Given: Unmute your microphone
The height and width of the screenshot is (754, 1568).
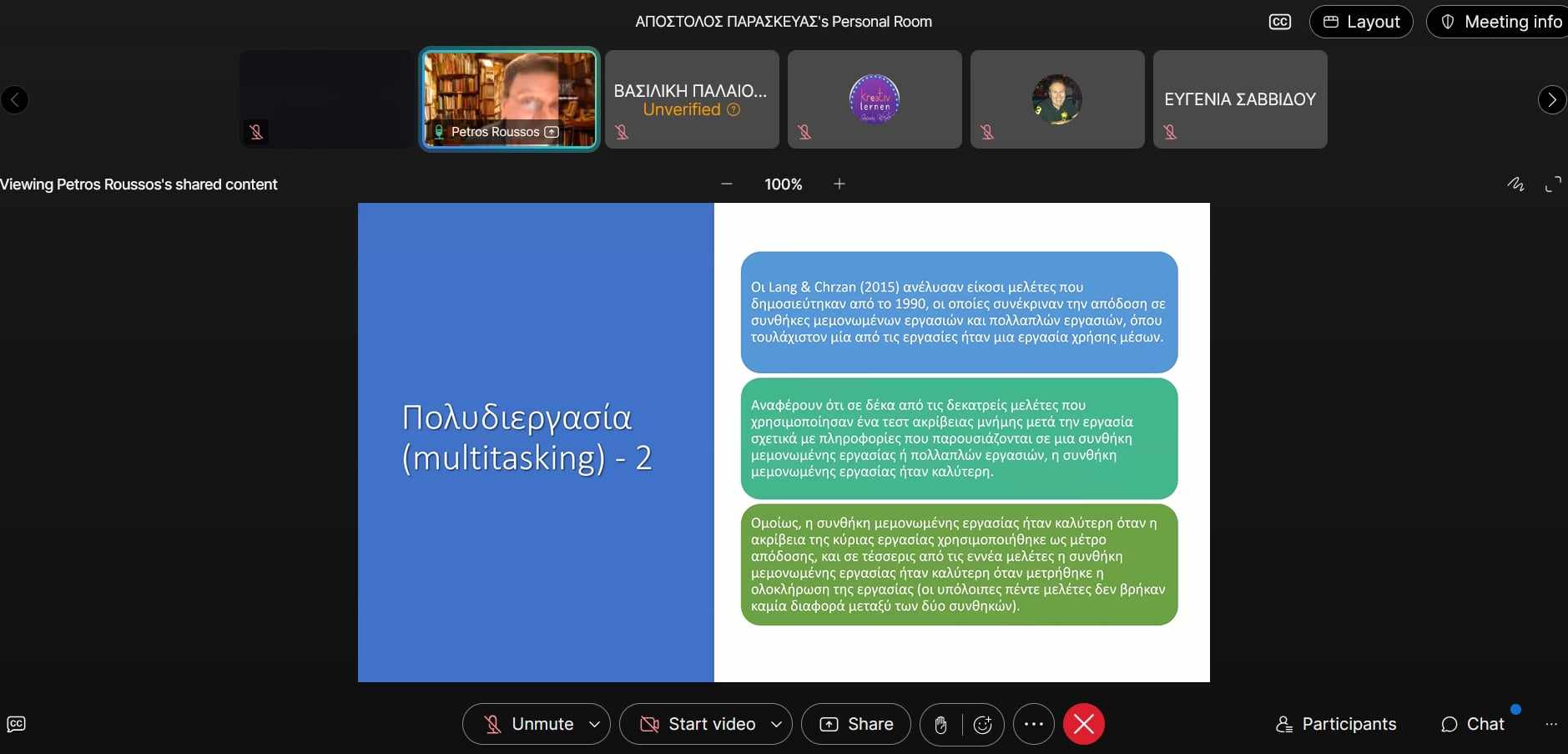Looking at the screenshot, I should pyautogui.click(x=529, y=724).
